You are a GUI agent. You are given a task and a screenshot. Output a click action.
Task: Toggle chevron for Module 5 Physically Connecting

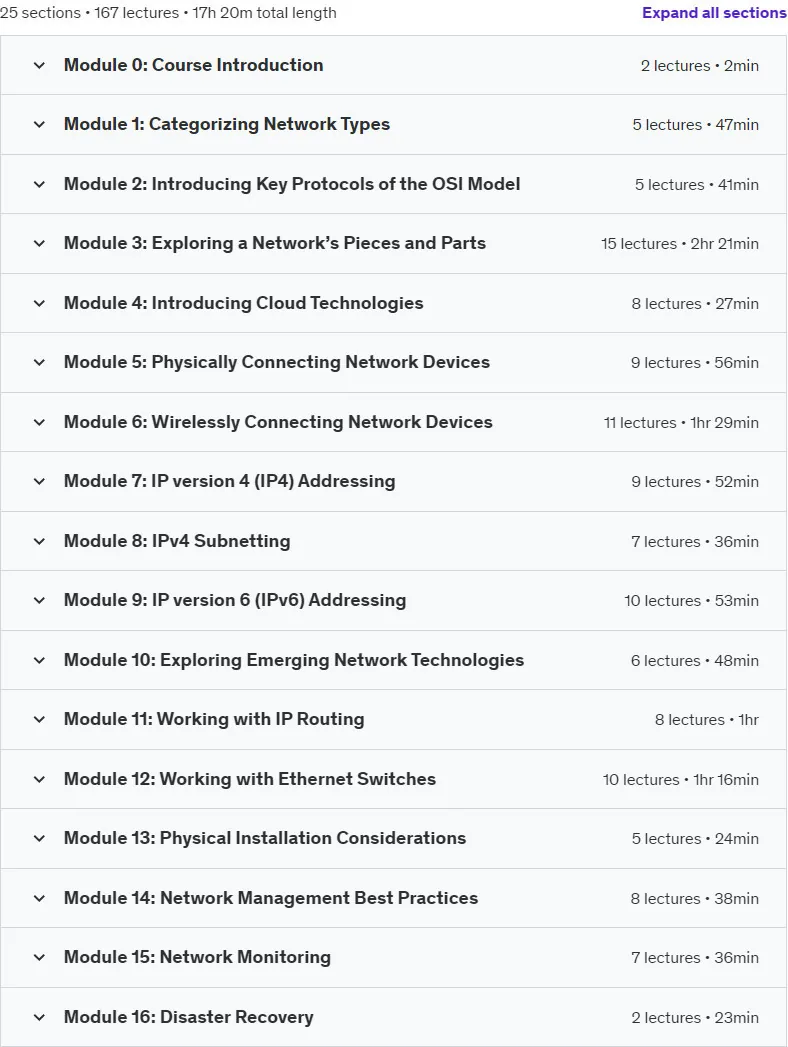(x=39, y=362)
